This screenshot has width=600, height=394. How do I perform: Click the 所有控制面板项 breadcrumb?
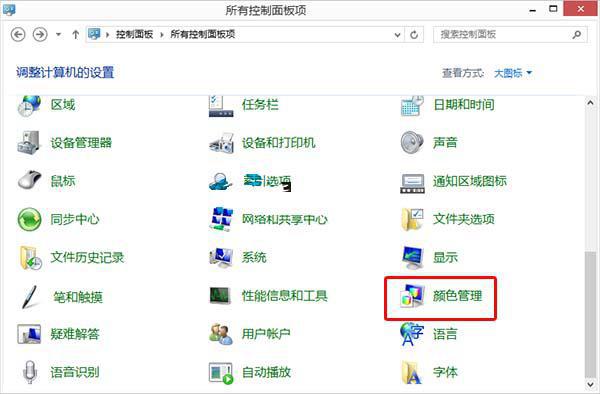tap(202, 34)
